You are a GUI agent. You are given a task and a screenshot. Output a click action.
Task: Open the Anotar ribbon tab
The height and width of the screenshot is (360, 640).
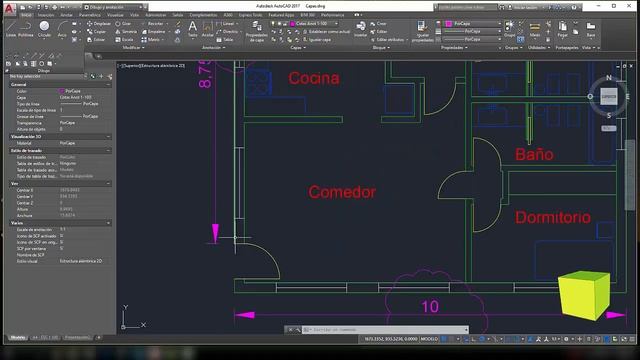(67, 15)
